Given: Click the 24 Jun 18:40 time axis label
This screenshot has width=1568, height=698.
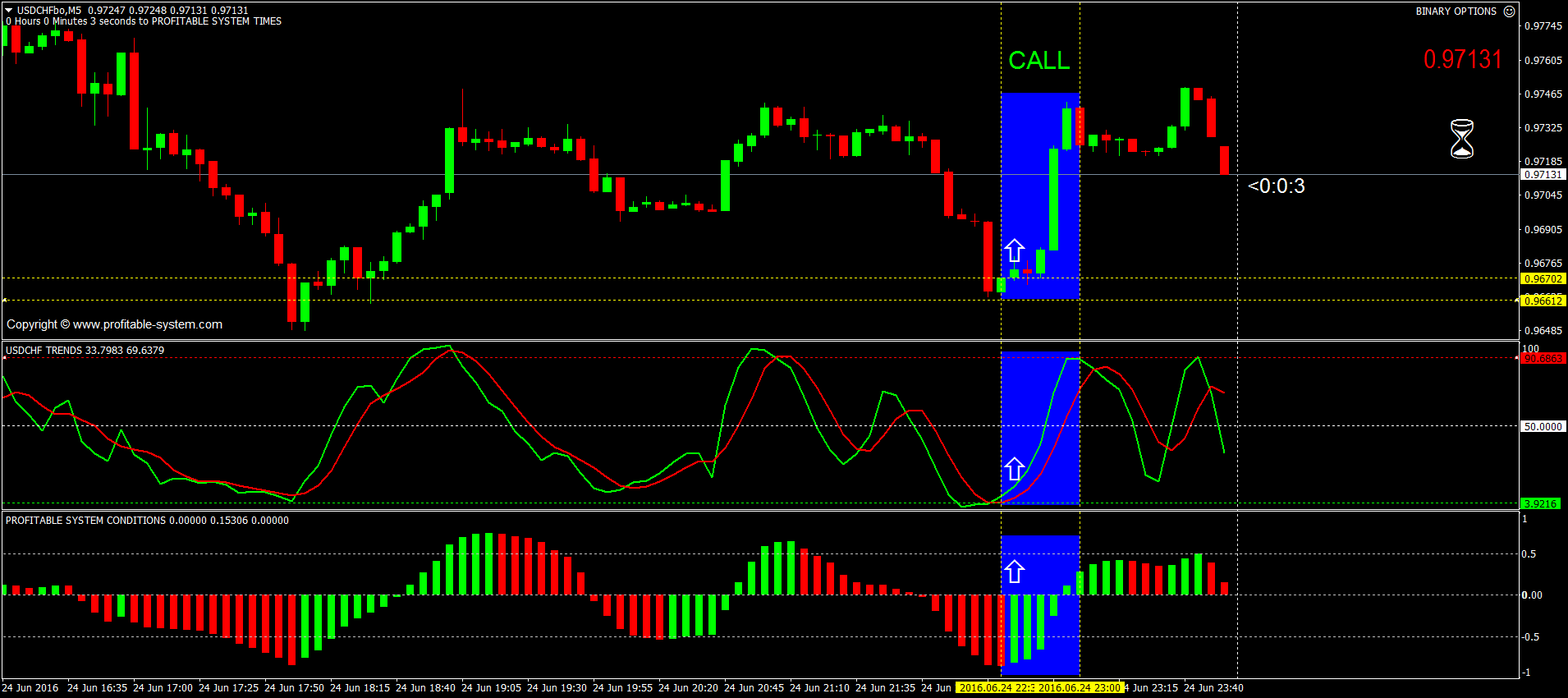Looking at the screenshot, I should click(425, 688).
